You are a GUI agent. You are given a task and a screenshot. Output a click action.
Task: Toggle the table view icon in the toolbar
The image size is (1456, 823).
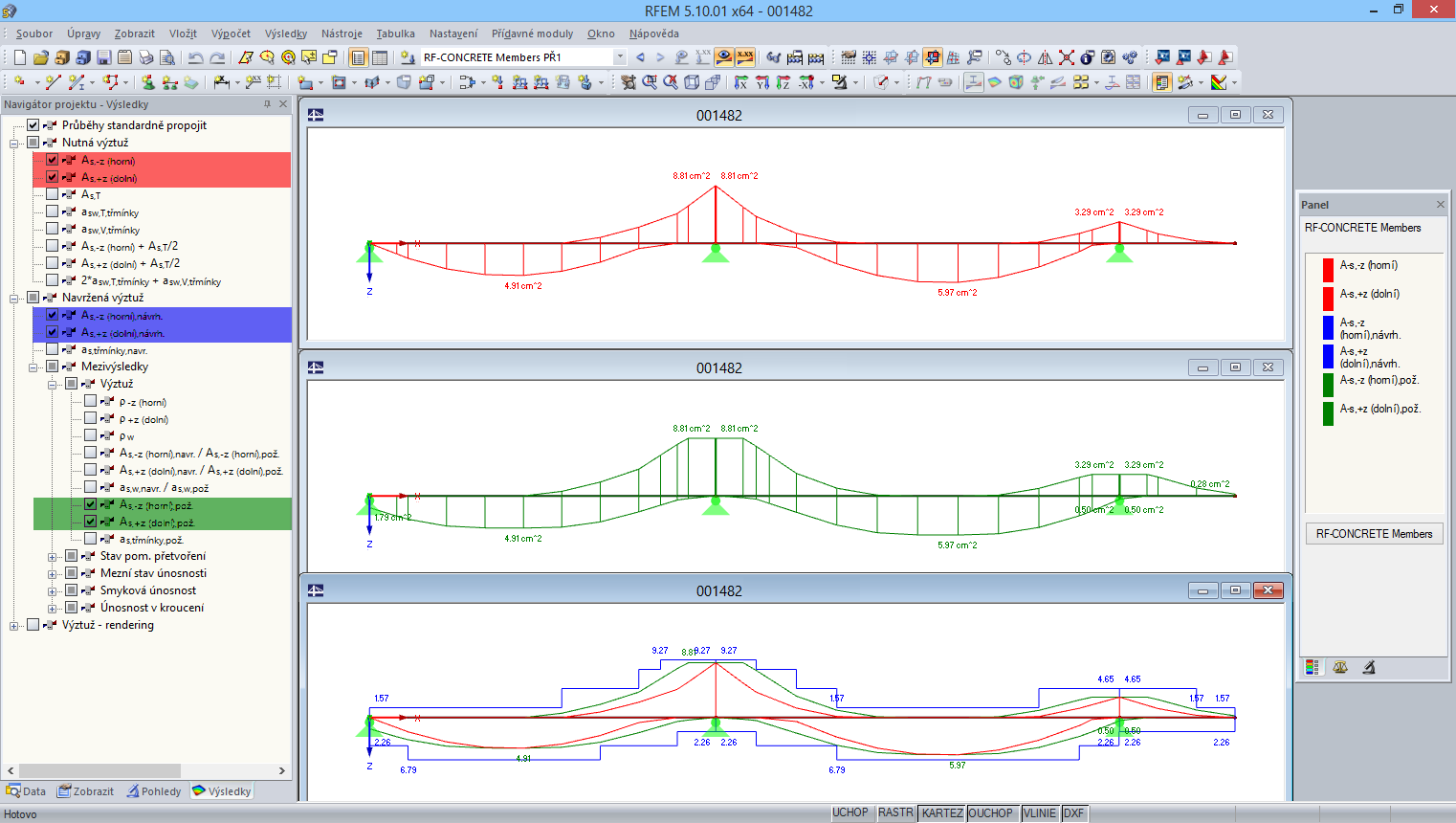coord(380,57)
